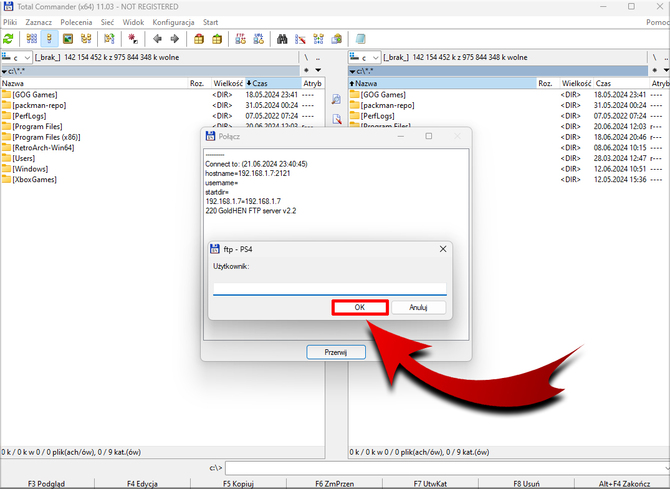The width and height of the screenshot is (670, 489).
Task: Click Anuluj in ftp - PS4 dialog
Action: pyautogui.click(x=418, y=307)
